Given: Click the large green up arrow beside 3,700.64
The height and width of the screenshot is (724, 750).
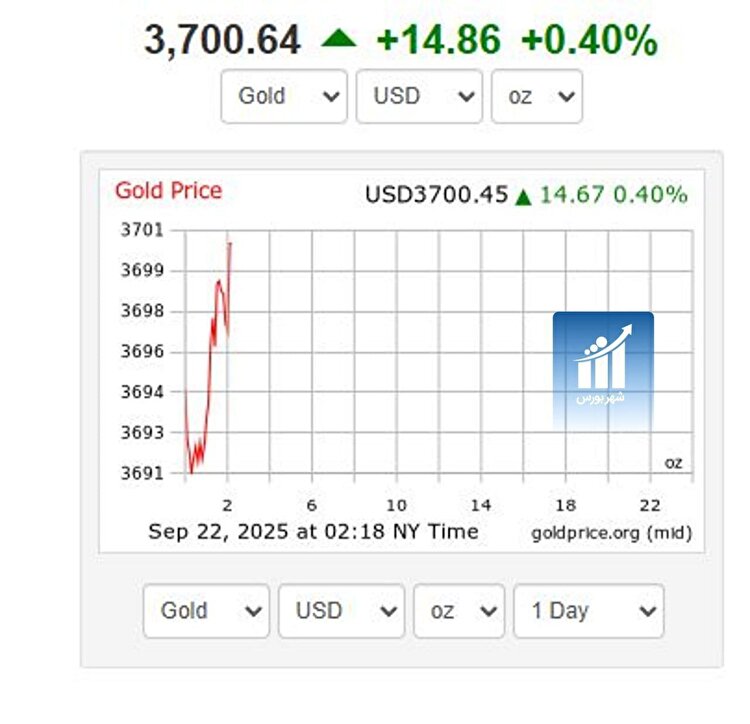Looking at the screenshot, I should click(338, 40).
